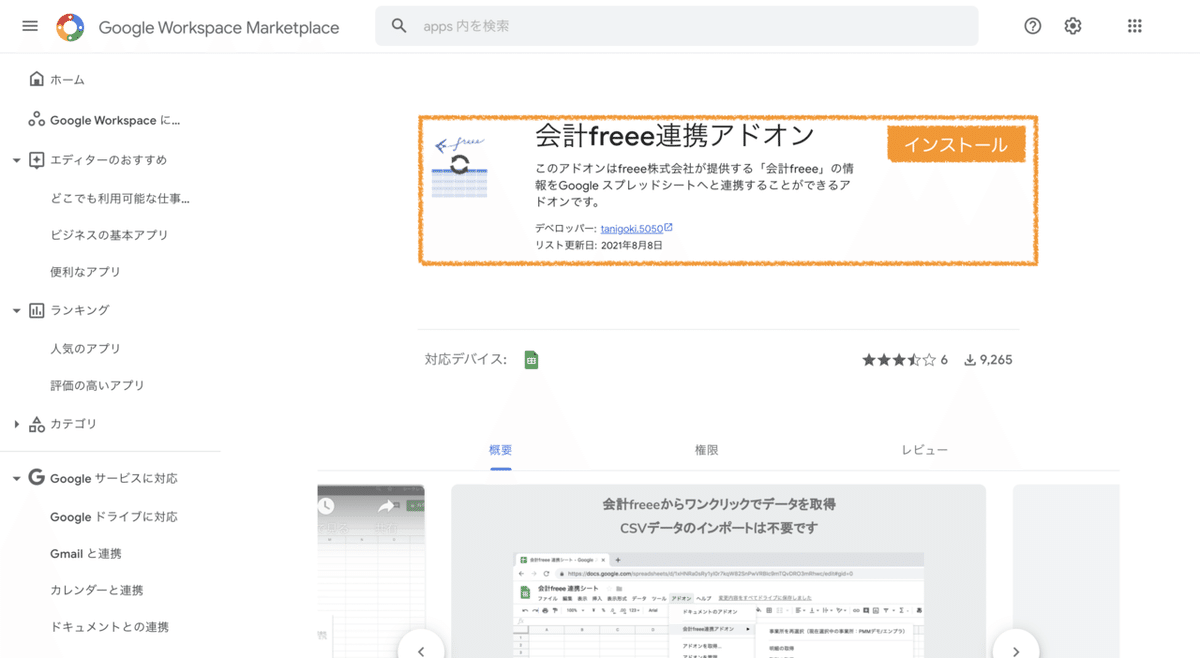The width and height of the screenshot is (1200, 658).
Task: Open どこでも利用可能な仕事... category
Action: pos(120,198)
